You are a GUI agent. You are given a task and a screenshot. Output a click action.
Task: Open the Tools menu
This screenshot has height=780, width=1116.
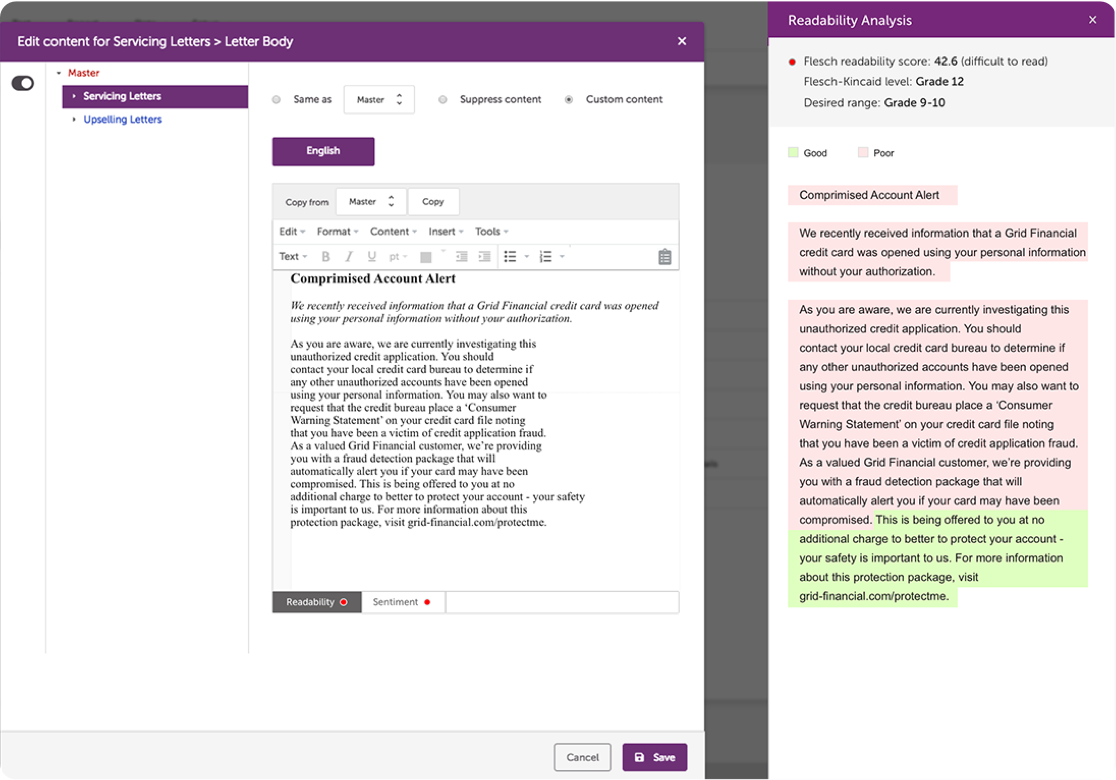pyautogui.click(x=491, y=231)
